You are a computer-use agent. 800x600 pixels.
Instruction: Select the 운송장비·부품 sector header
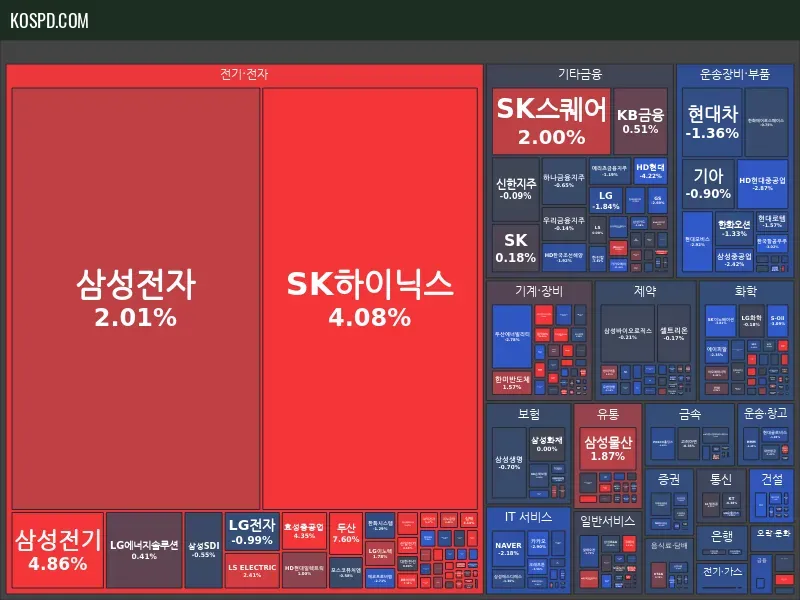[735, 75]
